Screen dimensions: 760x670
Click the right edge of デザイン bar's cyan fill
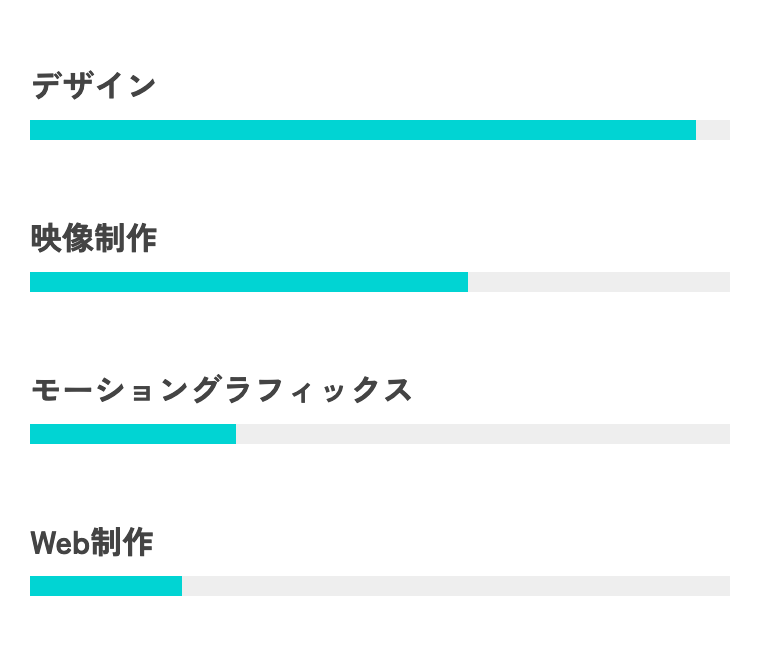(x=694, y=130)
